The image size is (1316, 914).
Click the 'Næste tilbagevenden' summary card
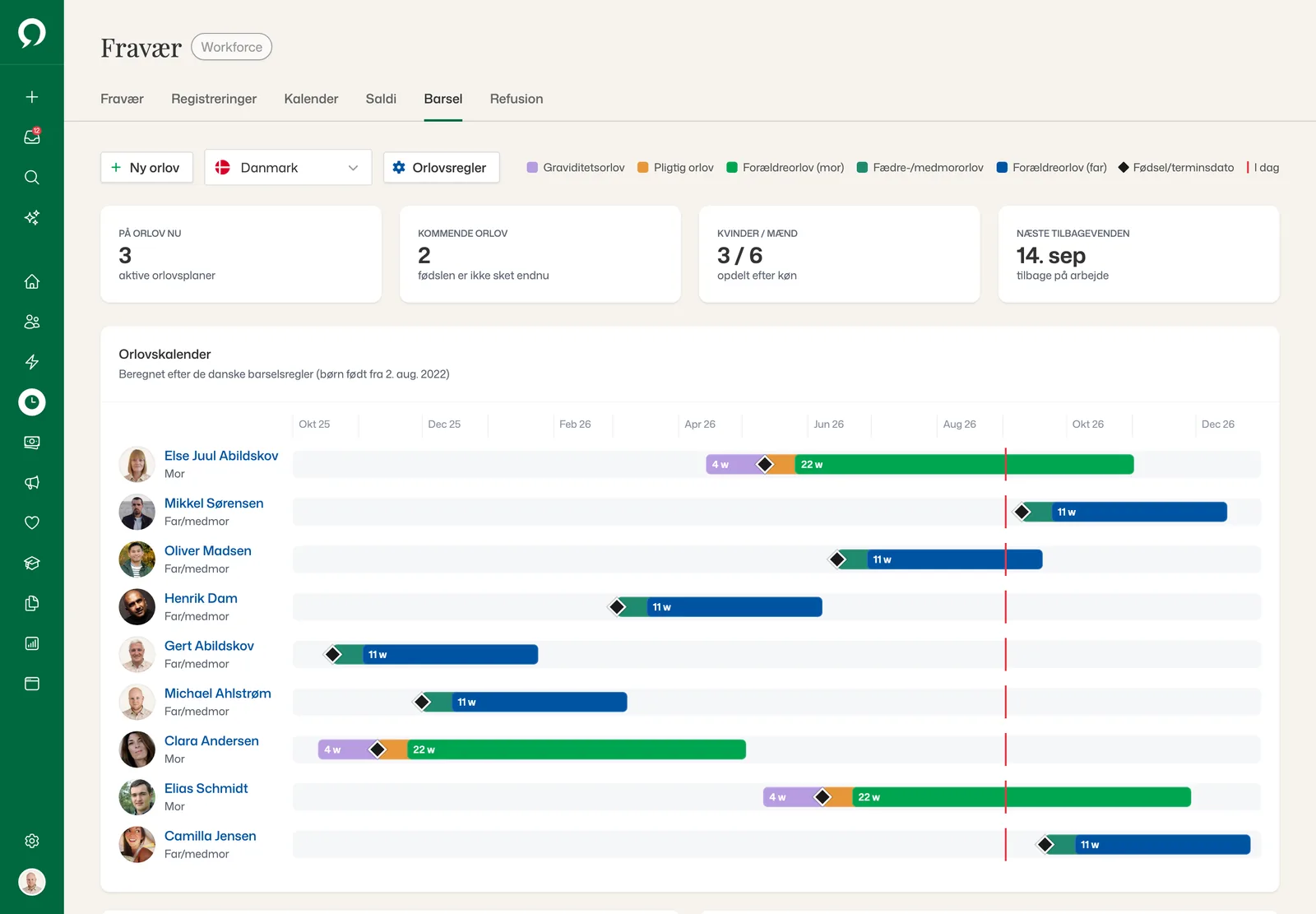[1138, 254]
